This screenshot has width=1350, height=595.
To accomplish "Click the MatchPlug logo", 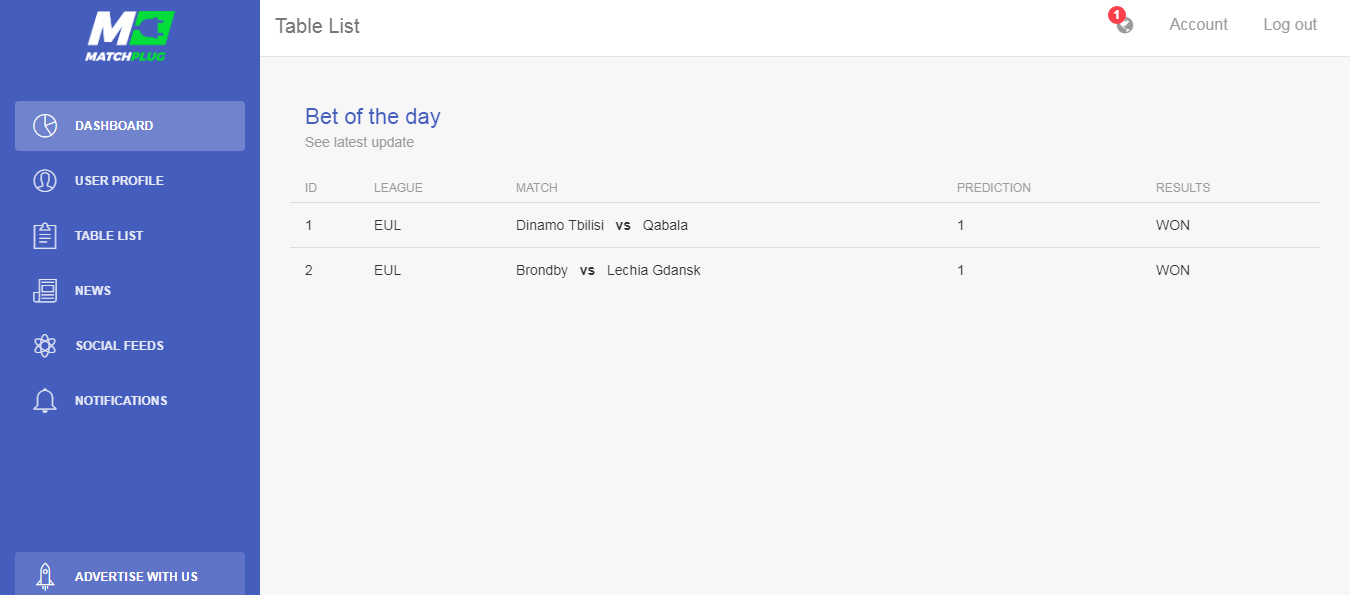I will coord(130,36).
